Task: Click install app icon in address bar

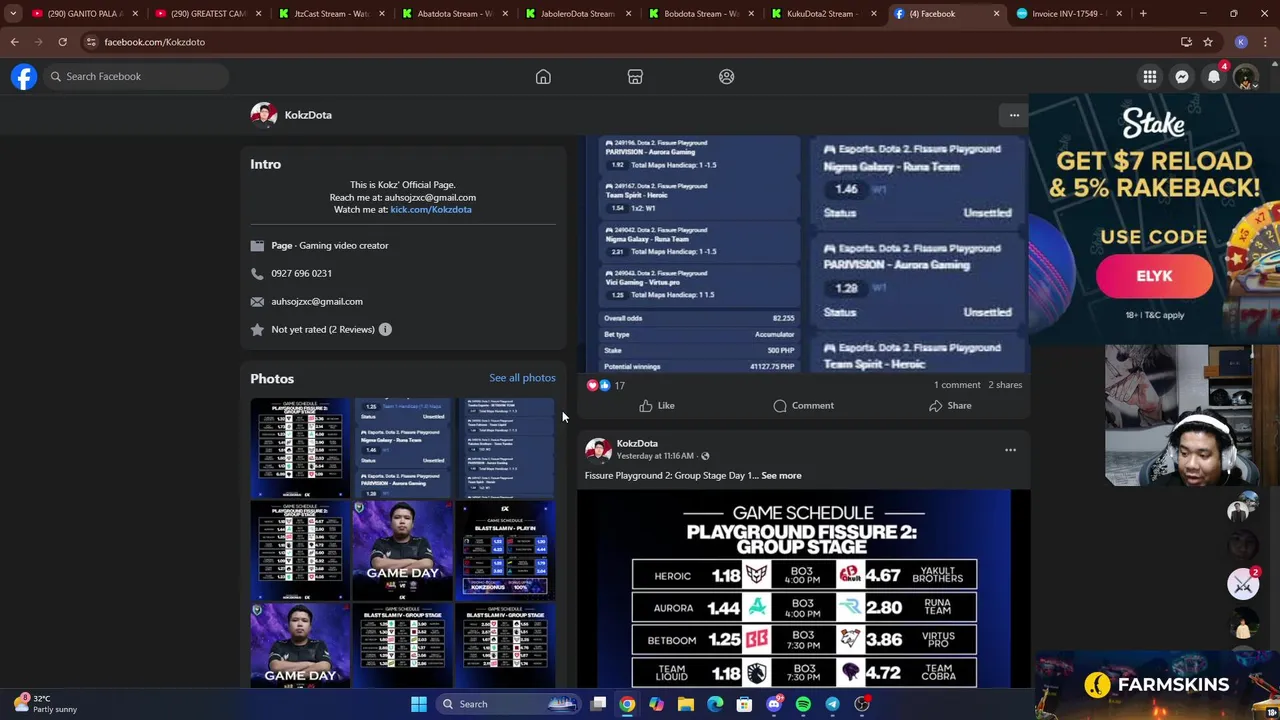Action: pos(1186,42)
